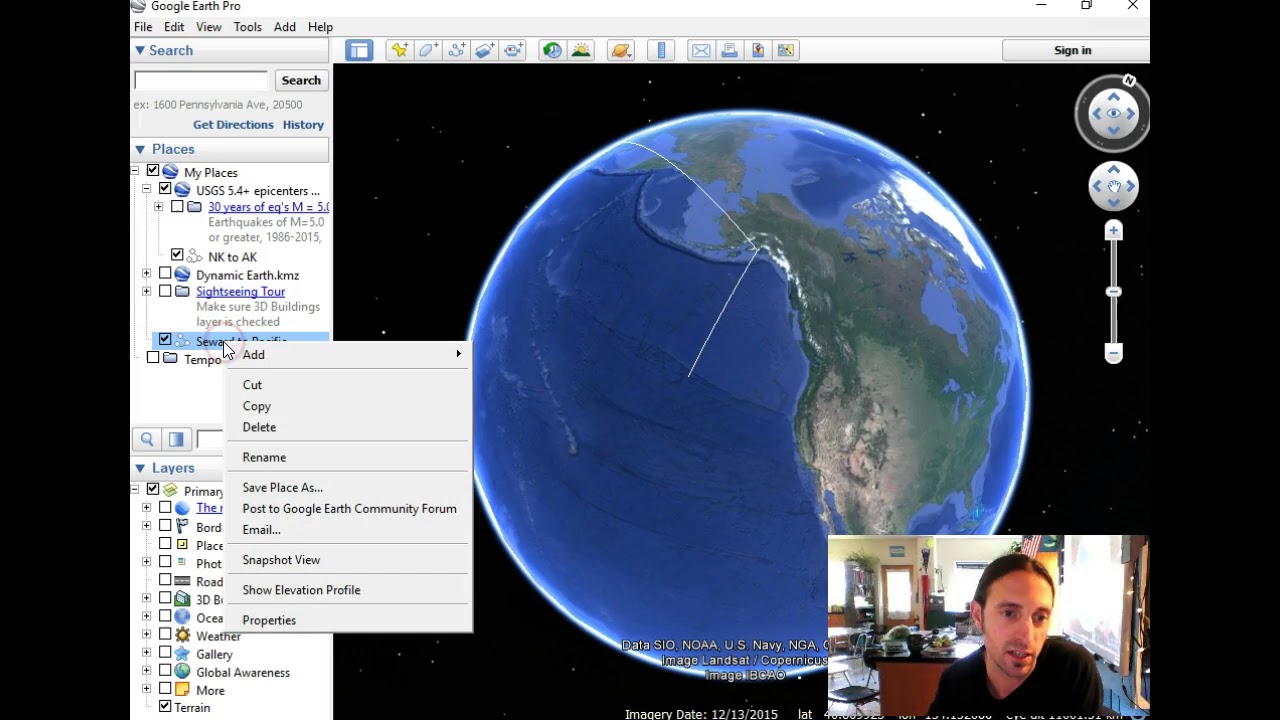Collapse the USGS 5.4+ epicenters node

click(147, 189)
